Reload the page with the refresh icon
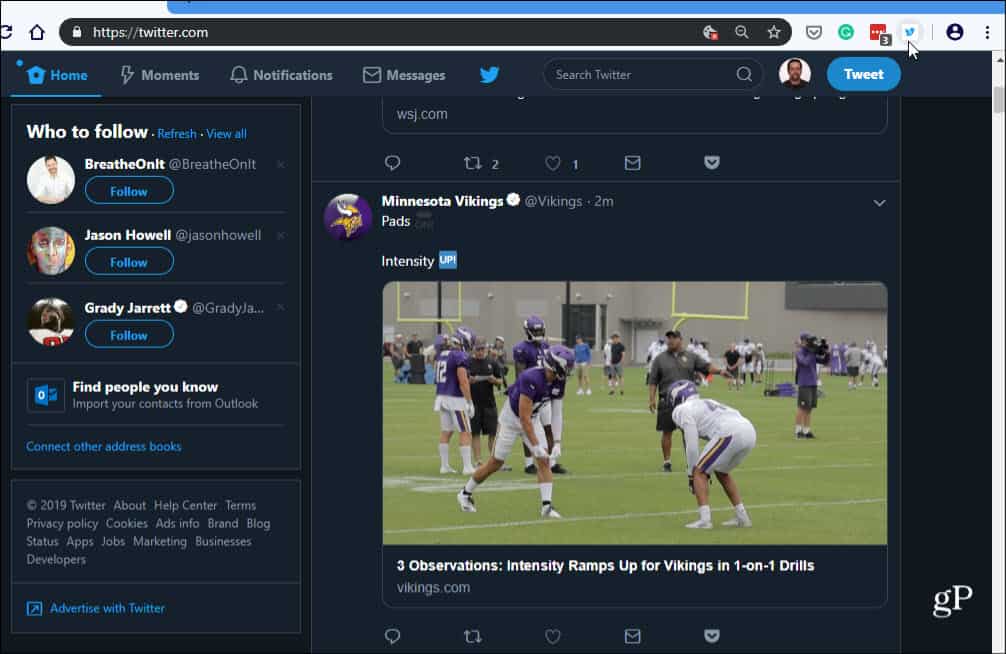1006x654 pixels. pos(6,32)
